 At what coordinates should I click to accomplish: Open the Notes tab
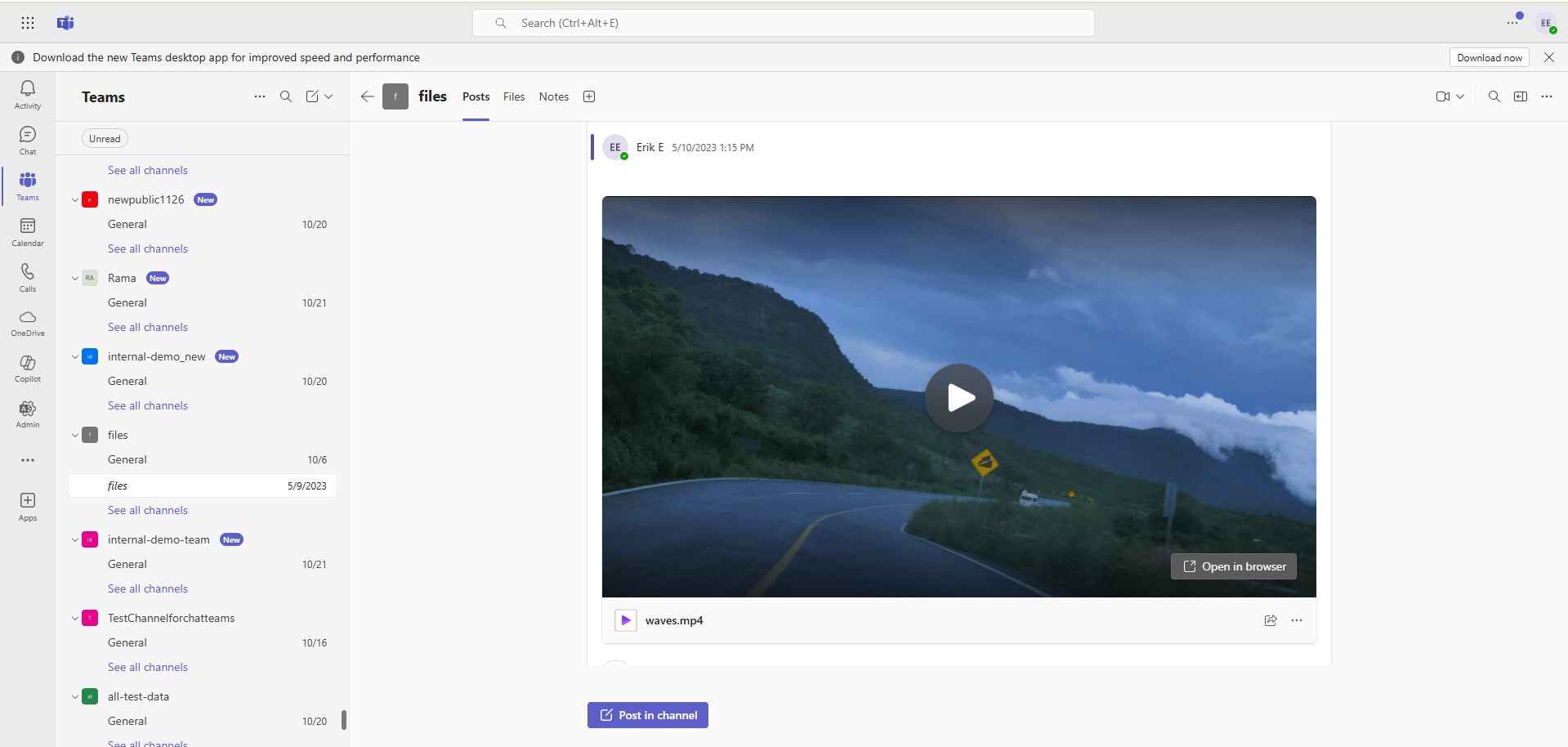click(x=553, y=96)
